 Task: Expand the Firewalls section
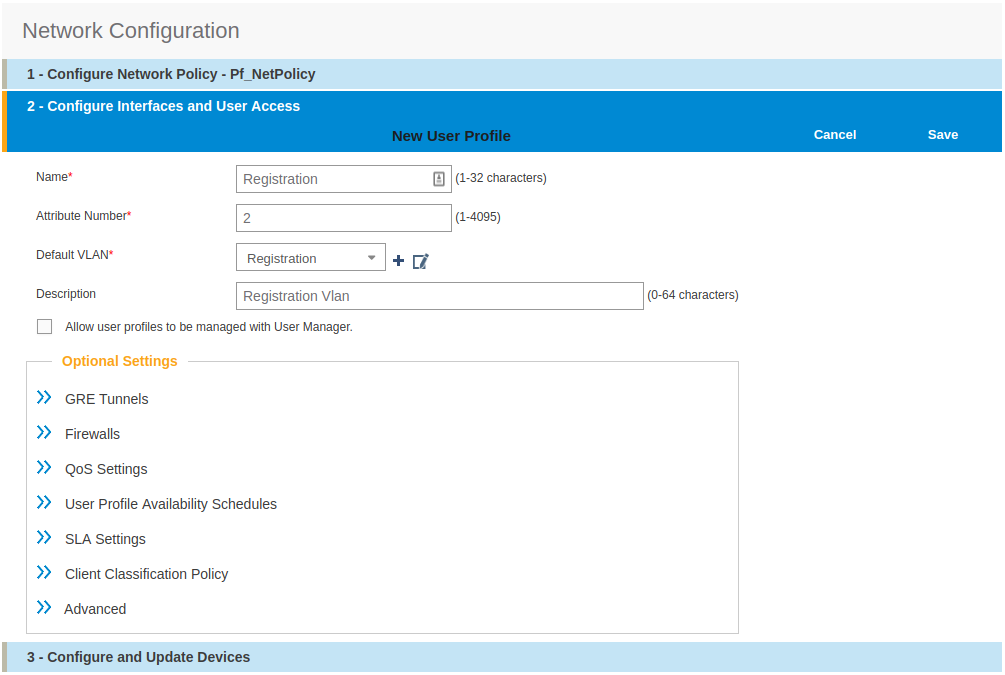tap(44, 431)
